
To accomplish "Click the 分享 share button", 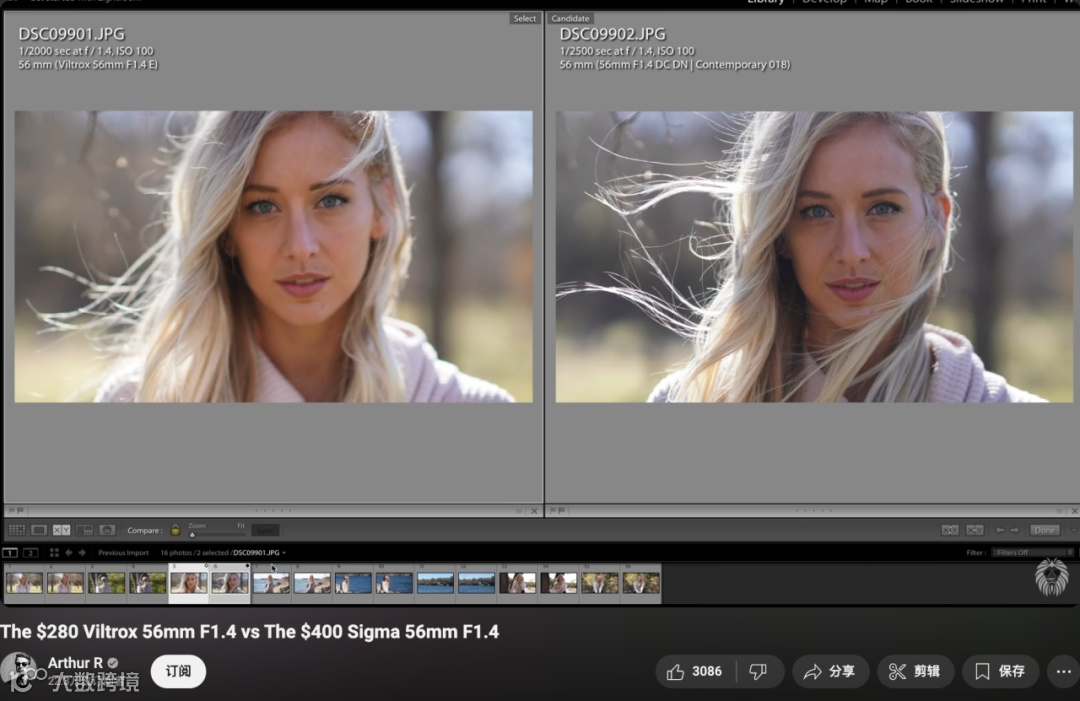I will click(x=830, y=671).
